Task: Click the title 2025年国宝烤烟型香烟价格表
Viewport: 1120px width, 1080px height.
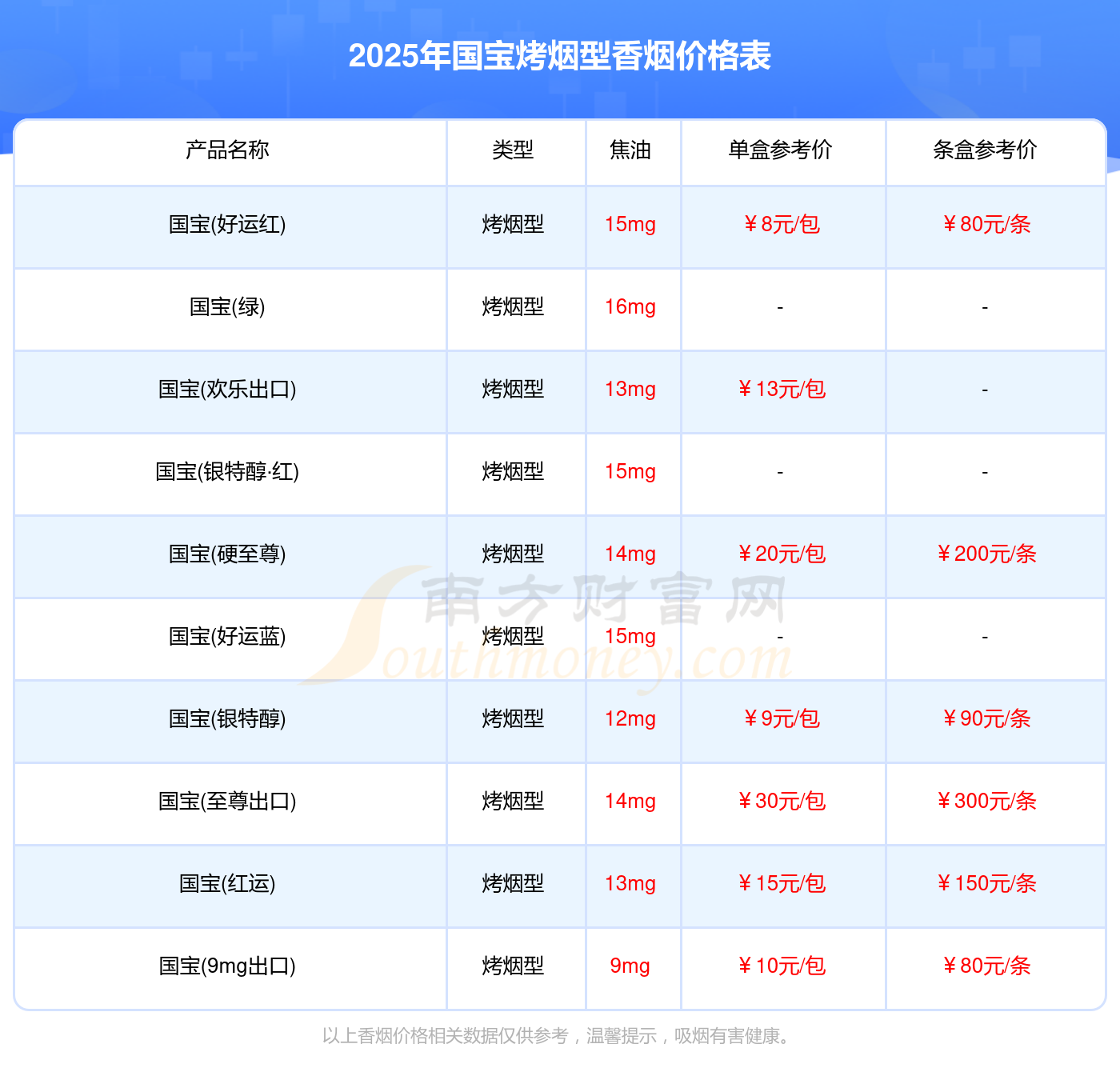Action: 559,56
